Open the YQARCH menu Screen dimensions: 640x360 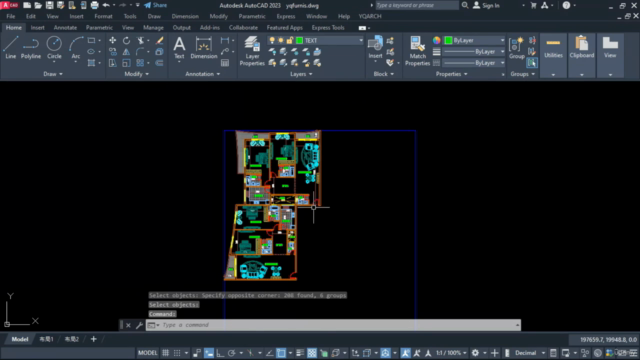coord(370,16)
